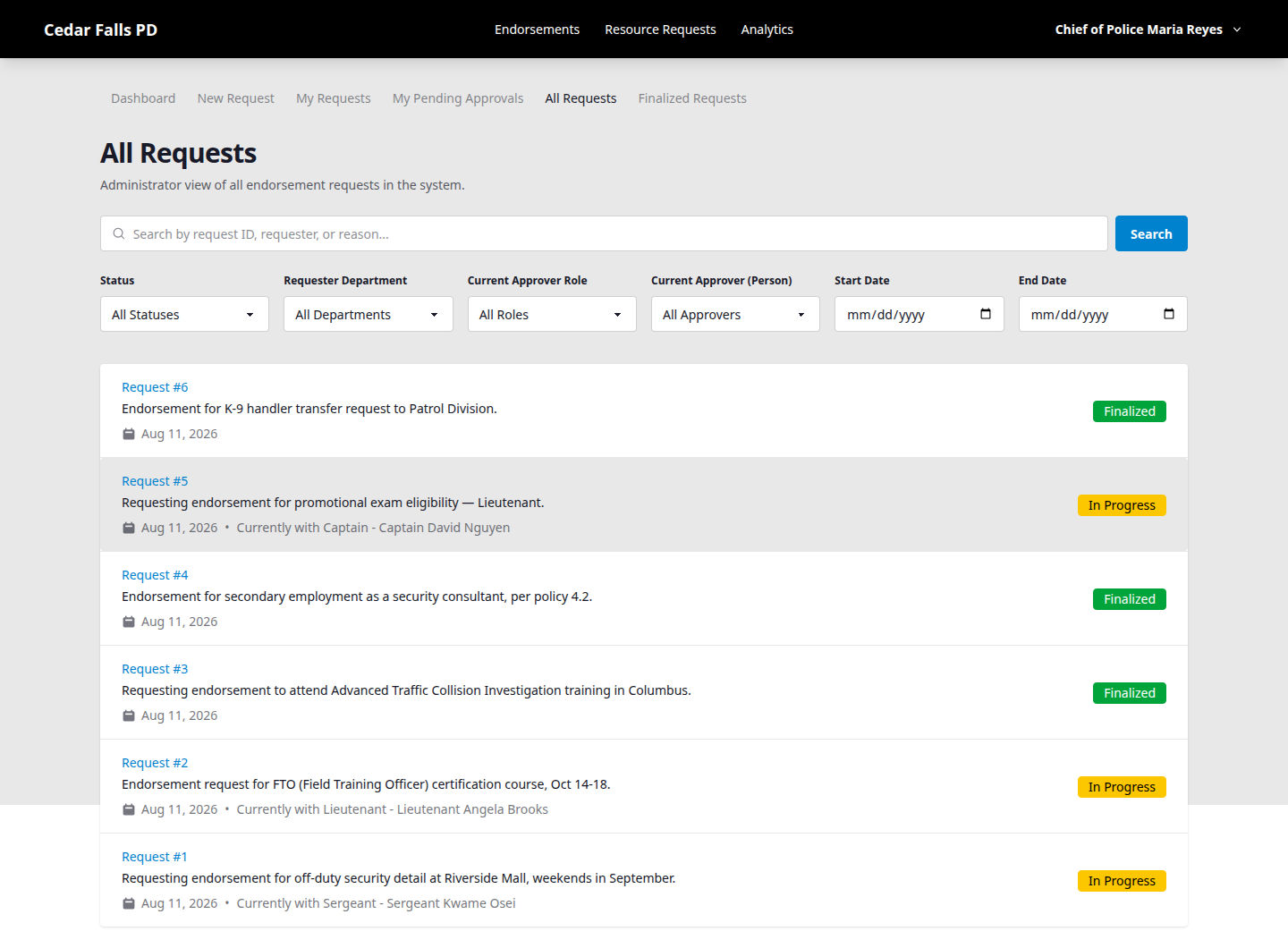The width and height of the screenshot is (1288, 948).
Task: Open the Request #4 link
Action: pyautogui.click(x=155, y=575)
